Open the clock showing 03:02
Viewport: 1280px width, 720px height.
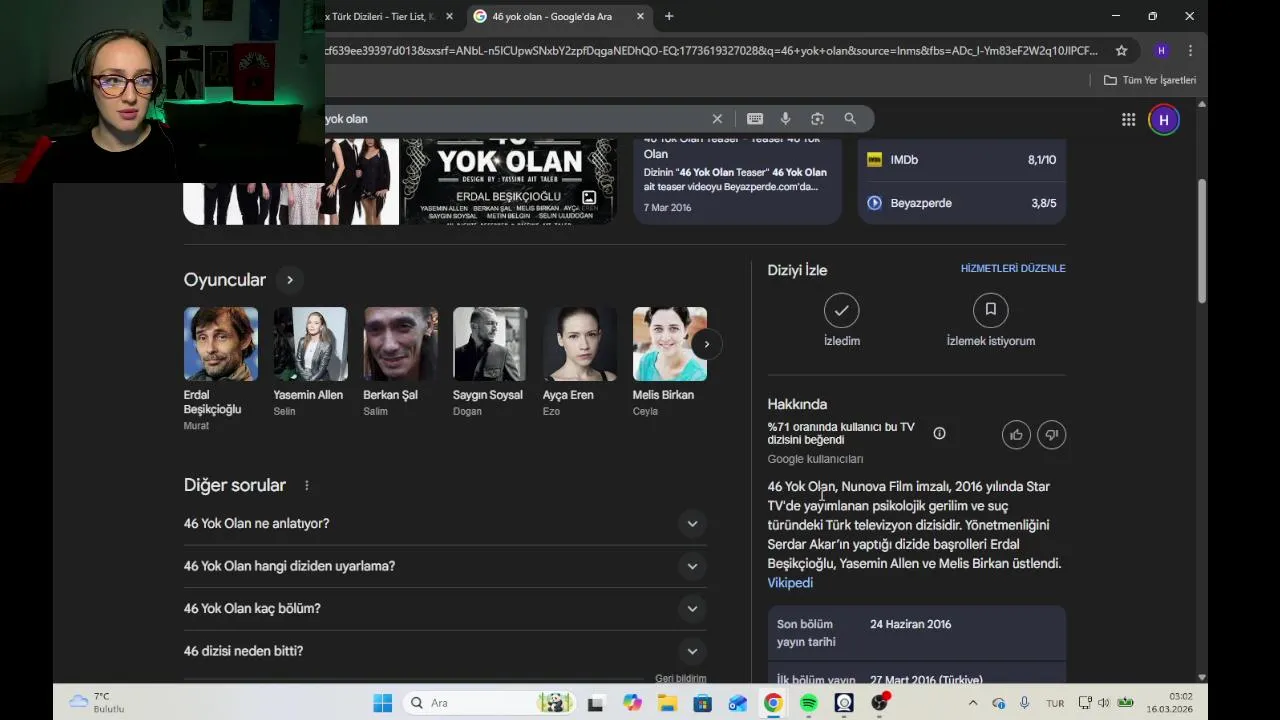point(1170,703)
